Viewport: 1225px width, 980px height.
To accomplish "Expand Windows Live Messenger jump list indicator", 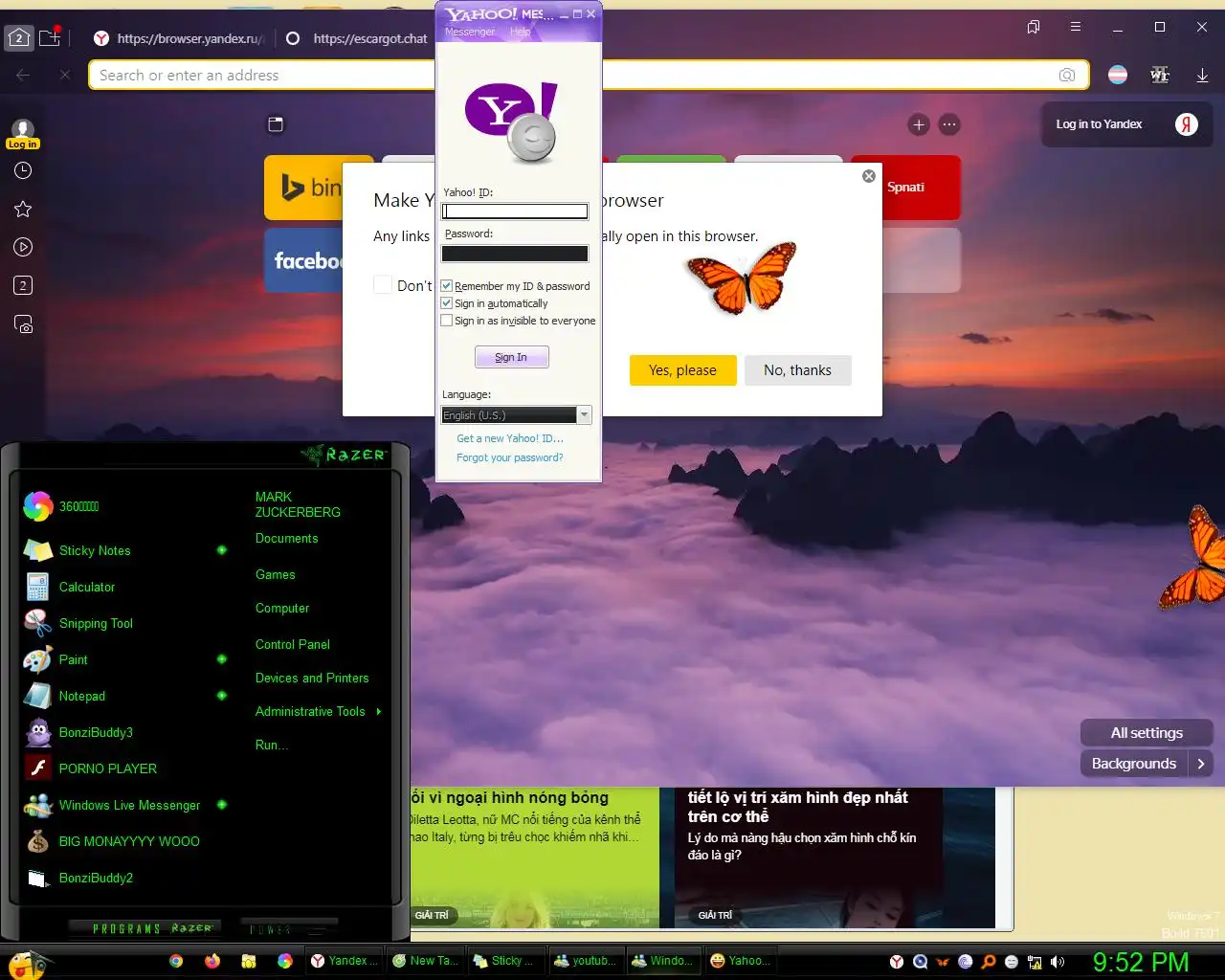I will point(222,805).
